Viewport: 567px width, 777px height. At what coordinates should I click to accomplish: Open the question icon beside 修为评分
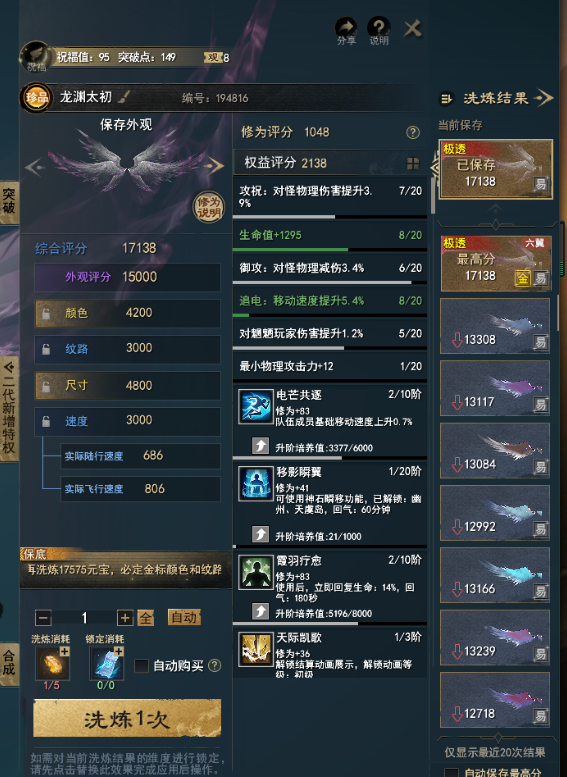[x=412, y=132]
